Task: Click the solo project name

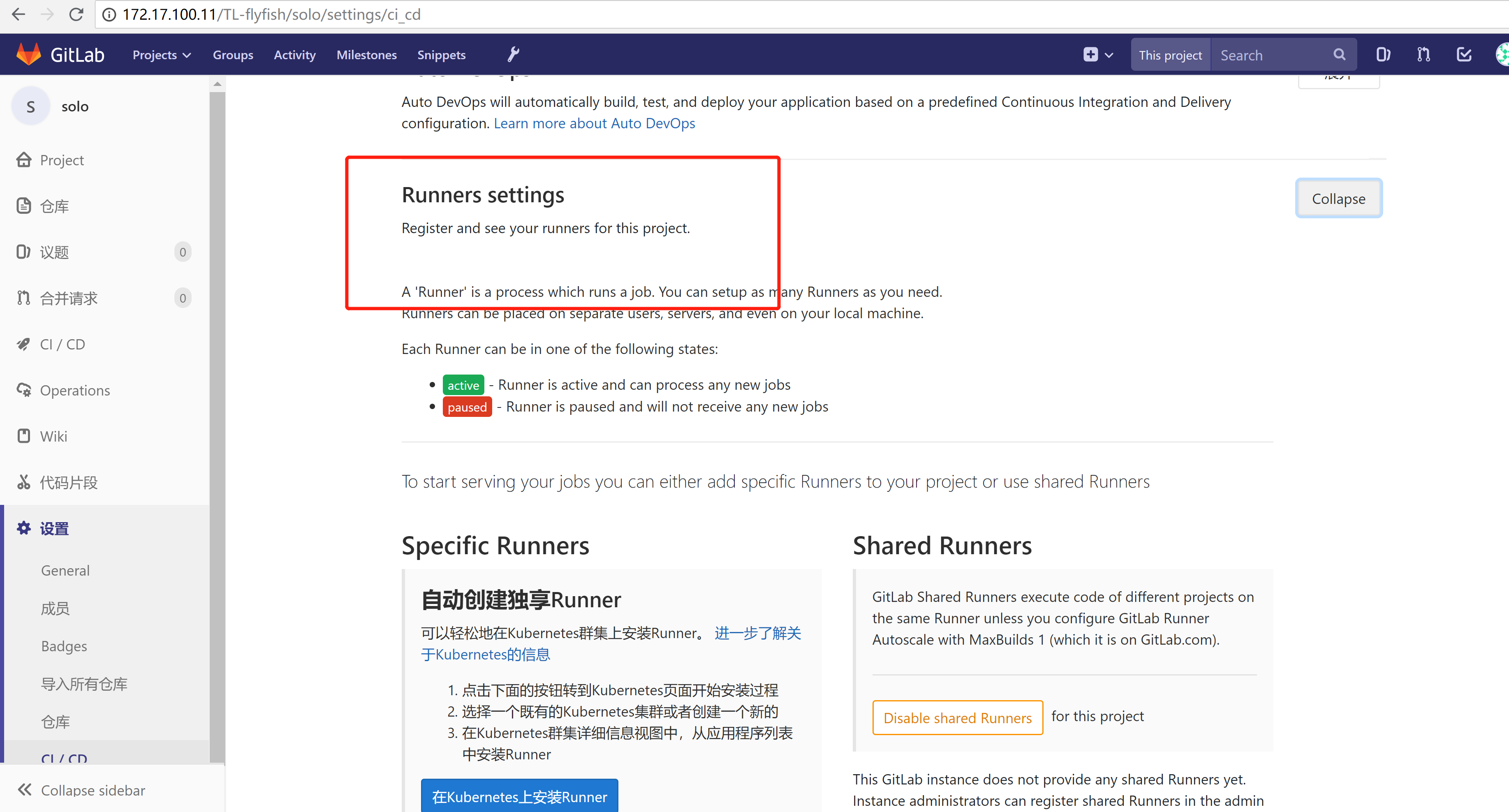Action: (x=75, y=106)
